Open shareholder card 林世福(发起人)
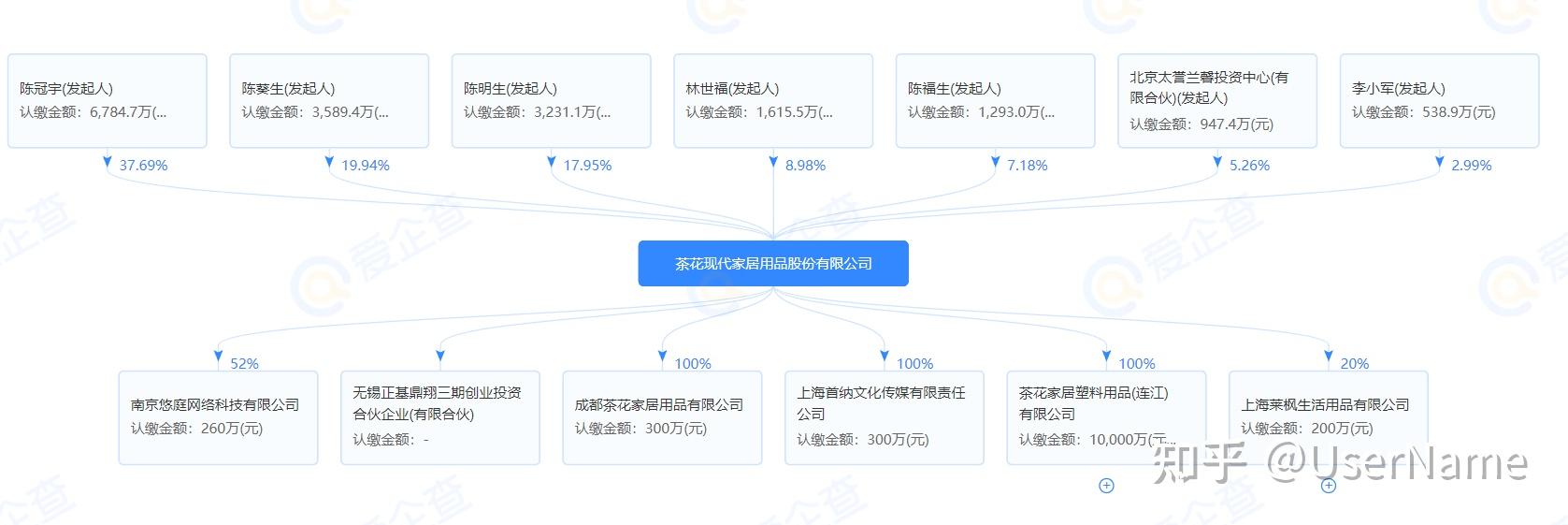The width and height of the screenshot is (1568, 525). click(x=773, y=101)
